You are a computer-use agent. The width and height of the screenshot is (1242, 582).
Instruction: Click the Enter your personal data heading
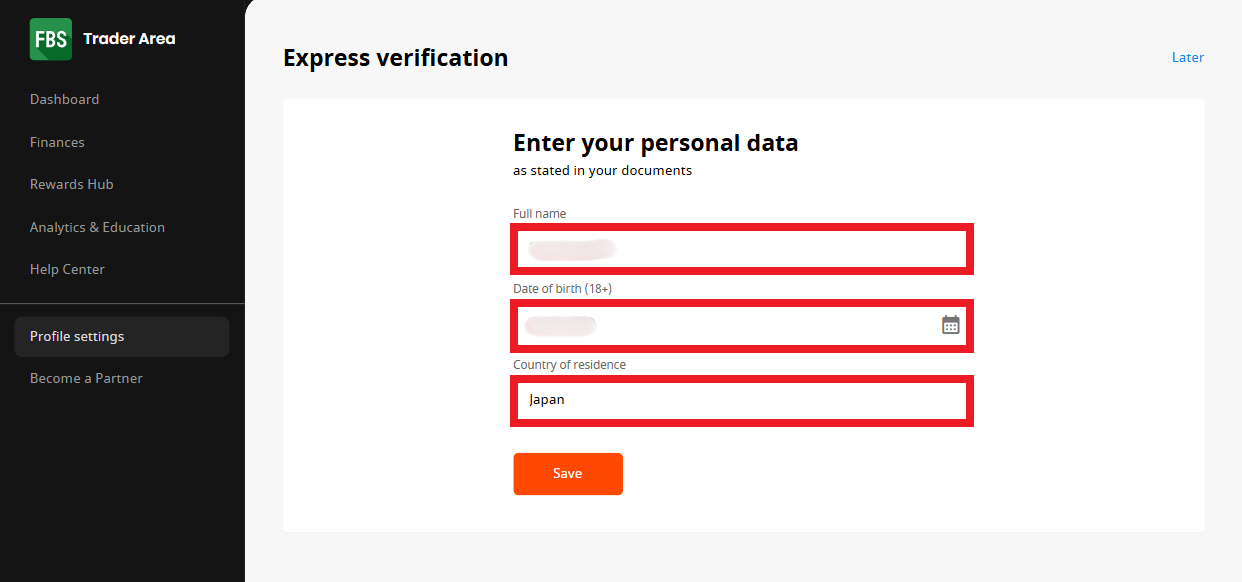point(656,143)
